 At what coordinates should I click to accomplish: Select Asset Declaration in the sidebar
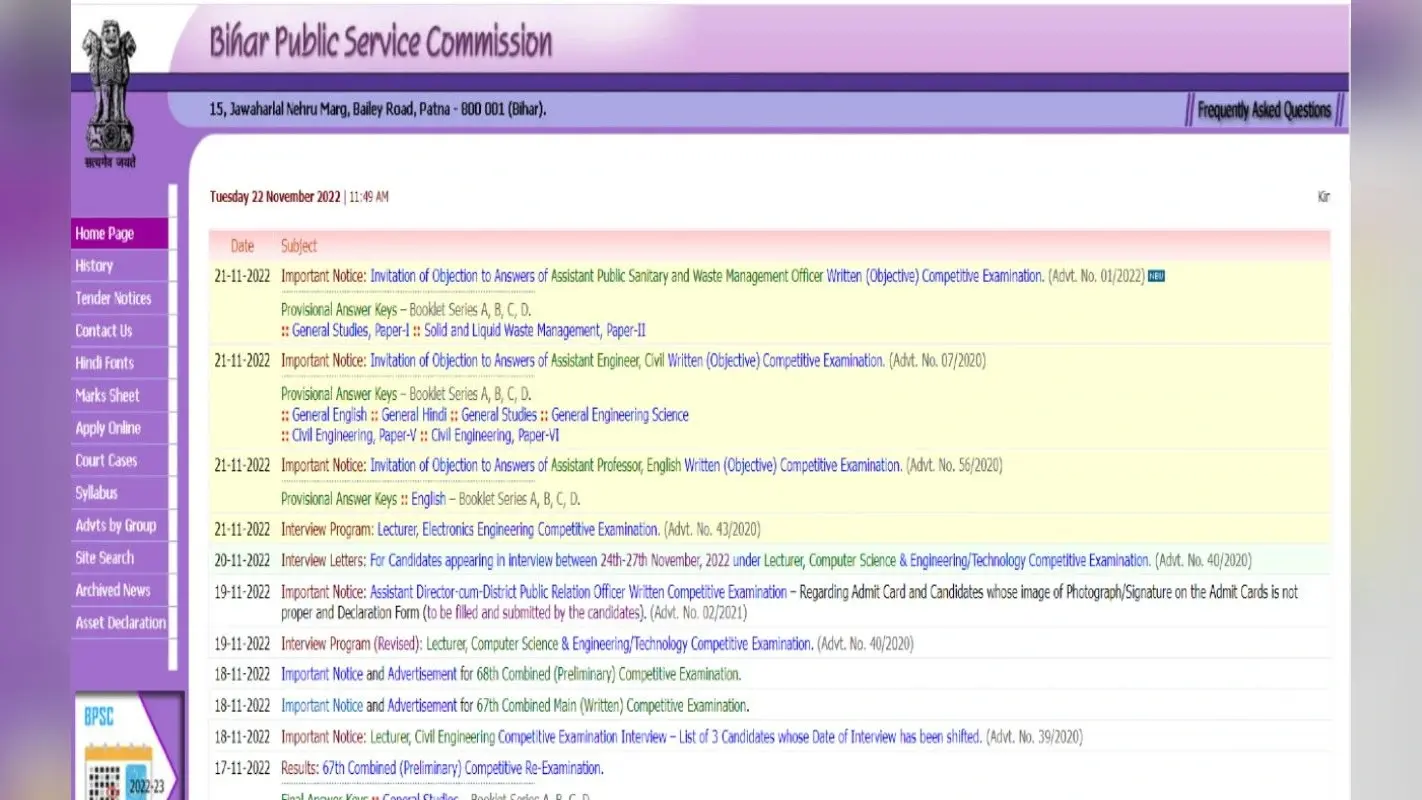coord(120,623)
